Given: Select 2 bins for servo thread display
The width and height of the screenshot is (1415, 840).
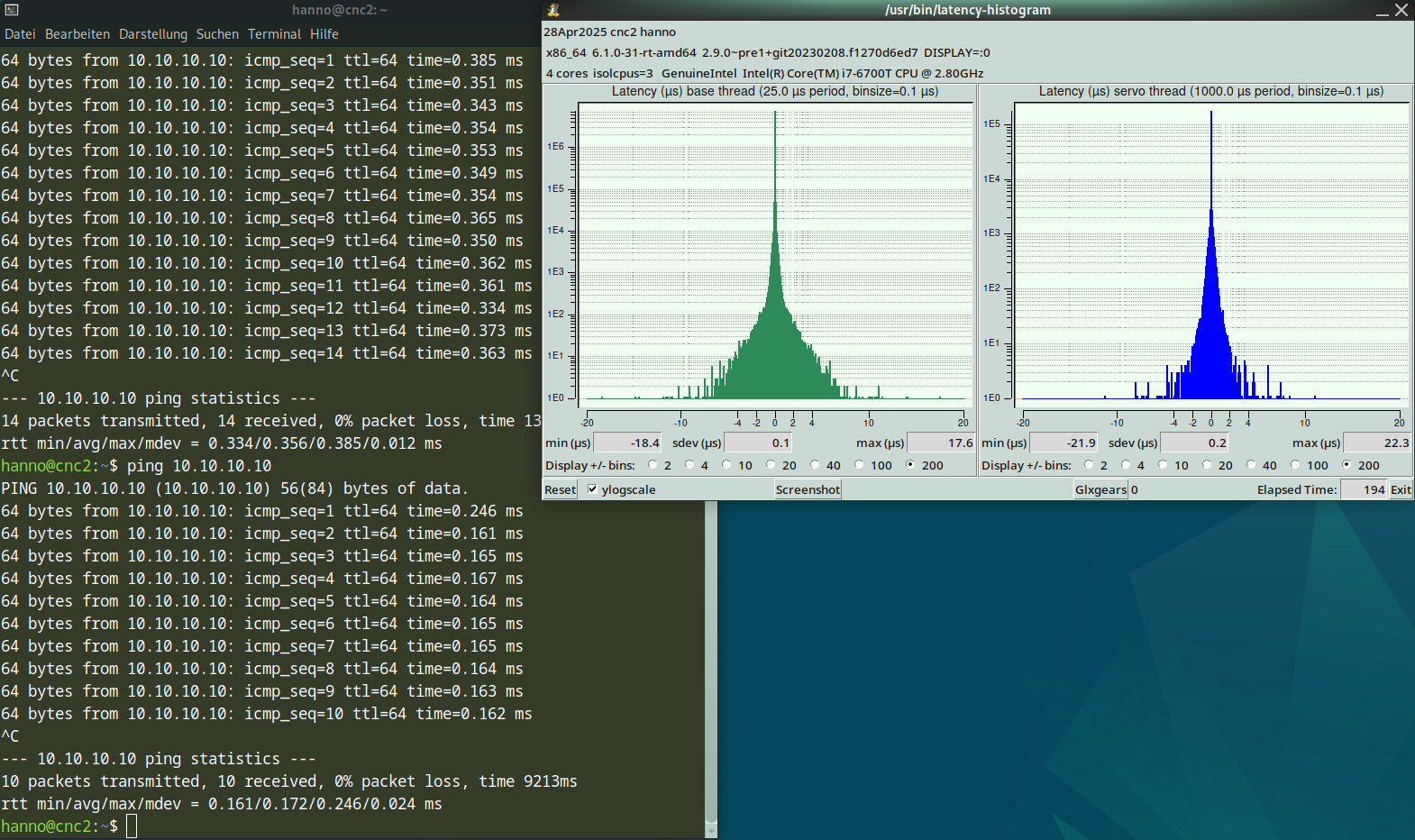Looking at the screenshot, I should click(1089, 465).
